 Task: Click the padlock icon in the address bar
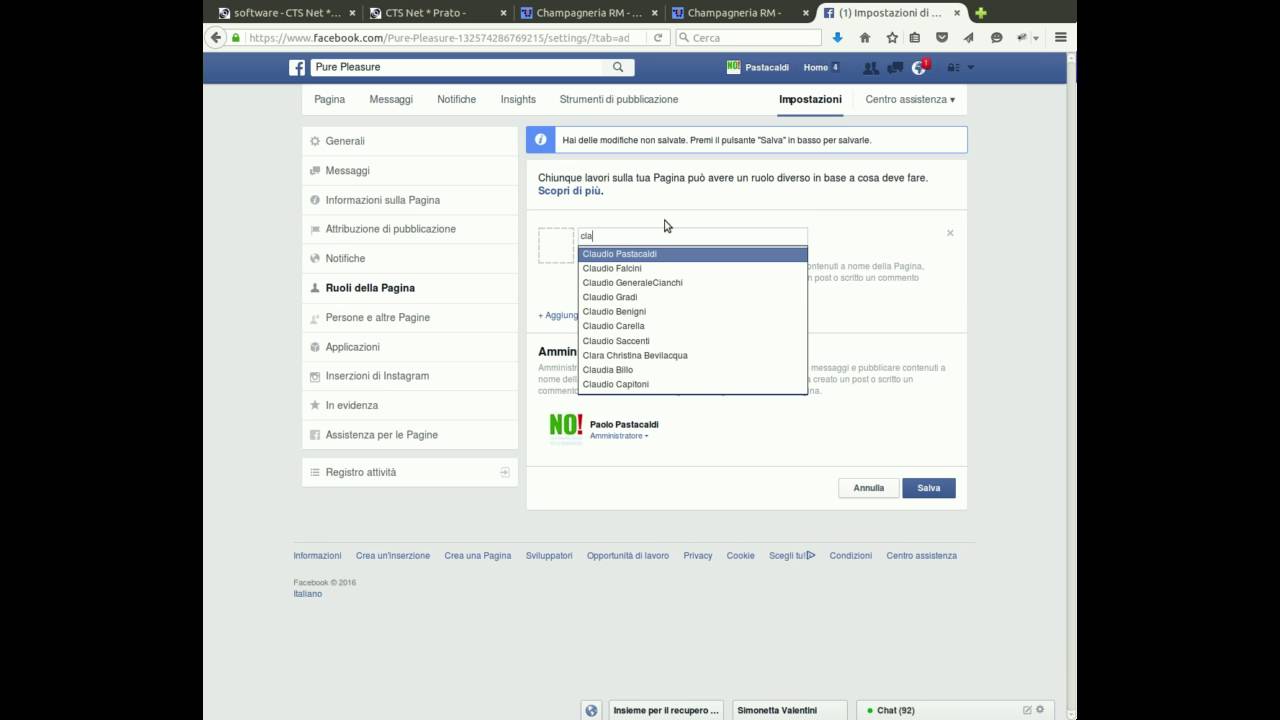pyautogui.click(x=236, y=38)
